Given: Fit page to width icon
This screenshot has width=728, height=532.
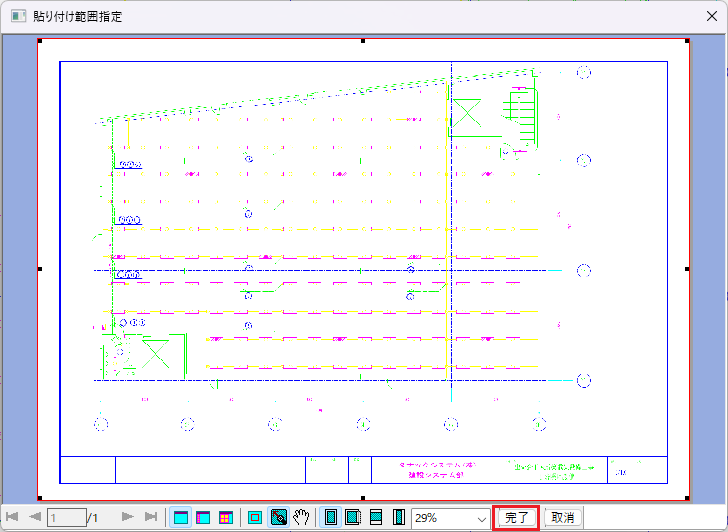Looking at the screenshot, I should pos(376,517).
